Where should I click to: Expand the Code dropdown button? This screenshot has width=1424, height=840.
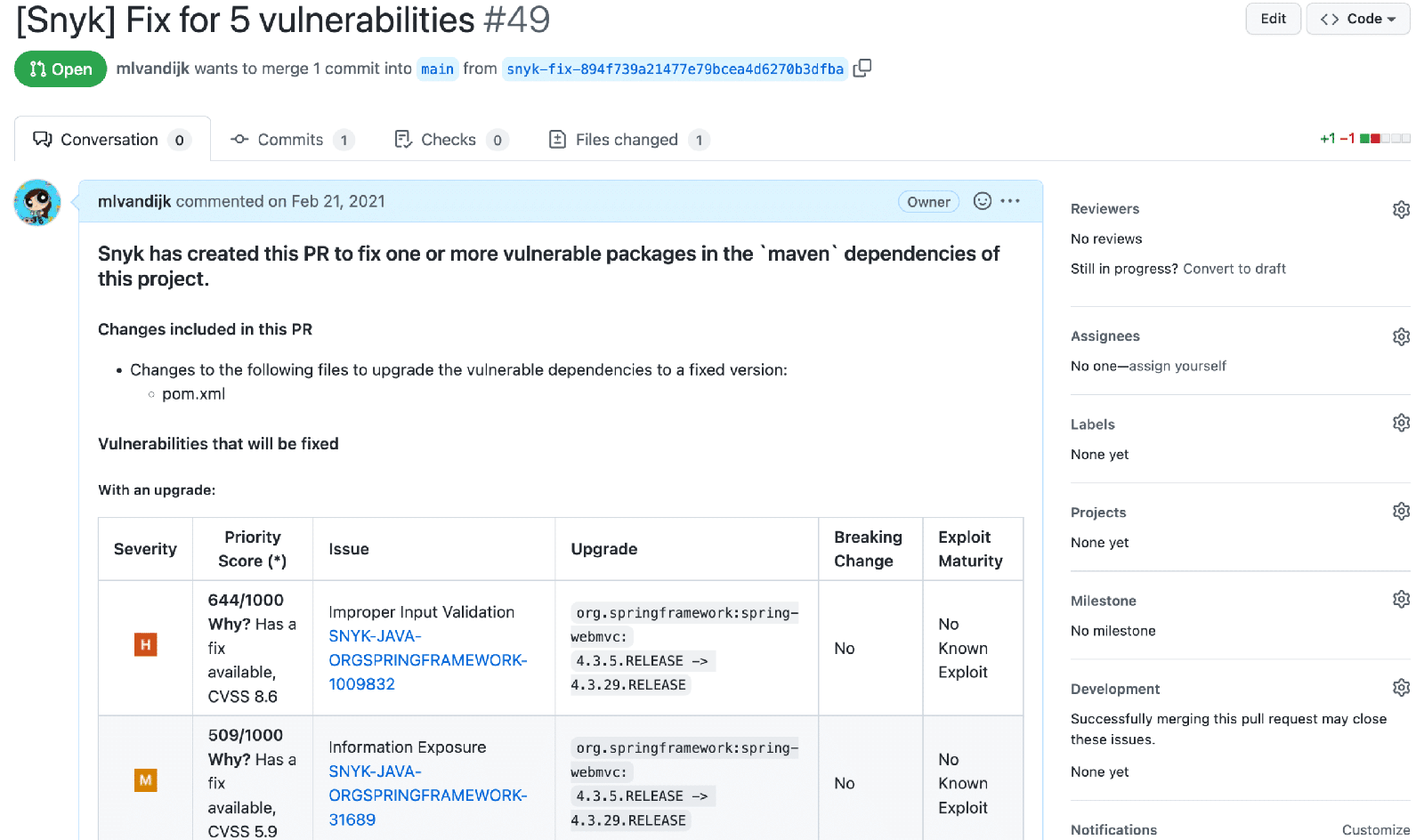1358,19
